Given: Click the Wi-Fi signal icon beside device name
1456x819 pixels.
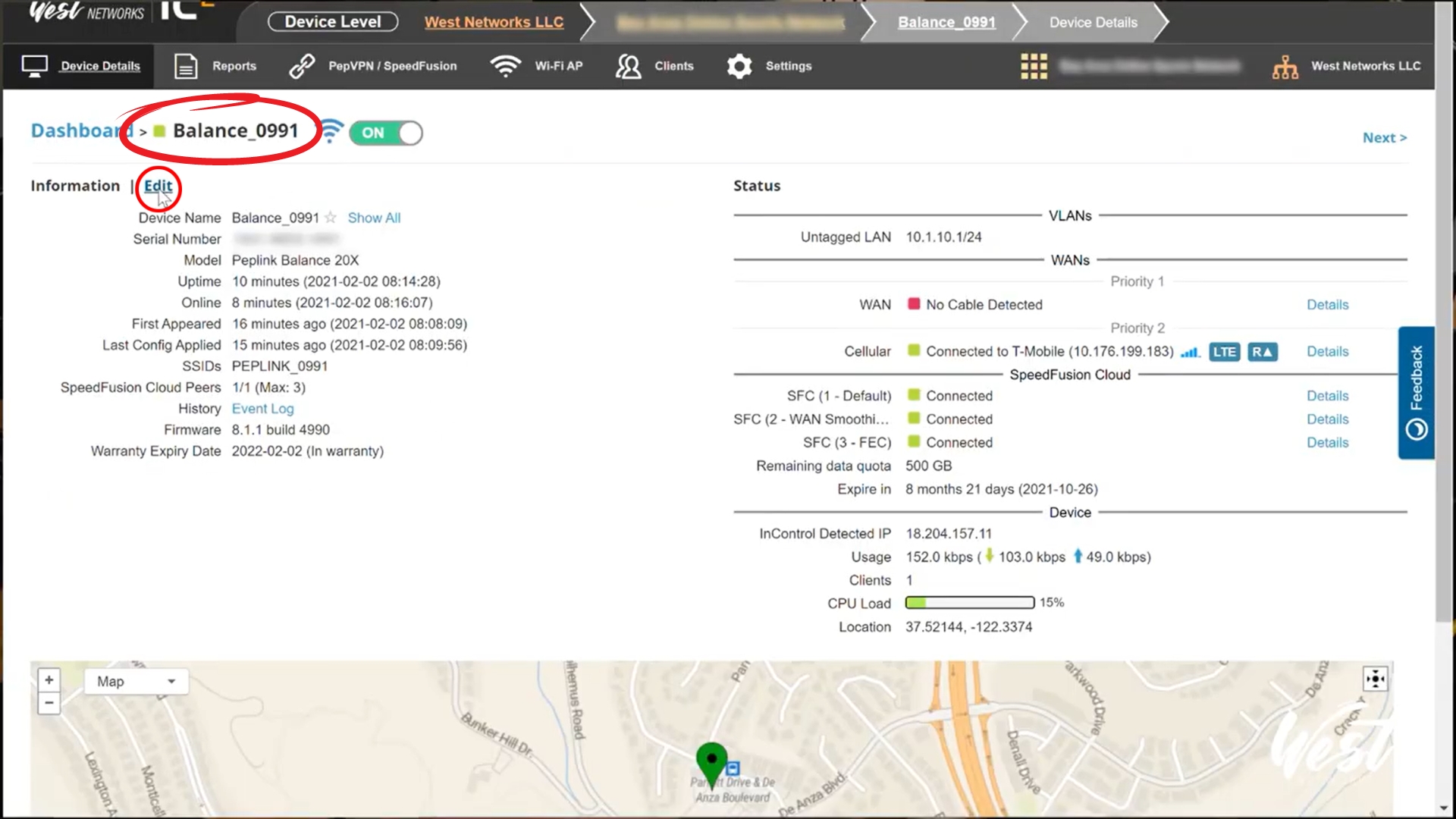Looking at the screenshot, I should click(x=331, y=131).
